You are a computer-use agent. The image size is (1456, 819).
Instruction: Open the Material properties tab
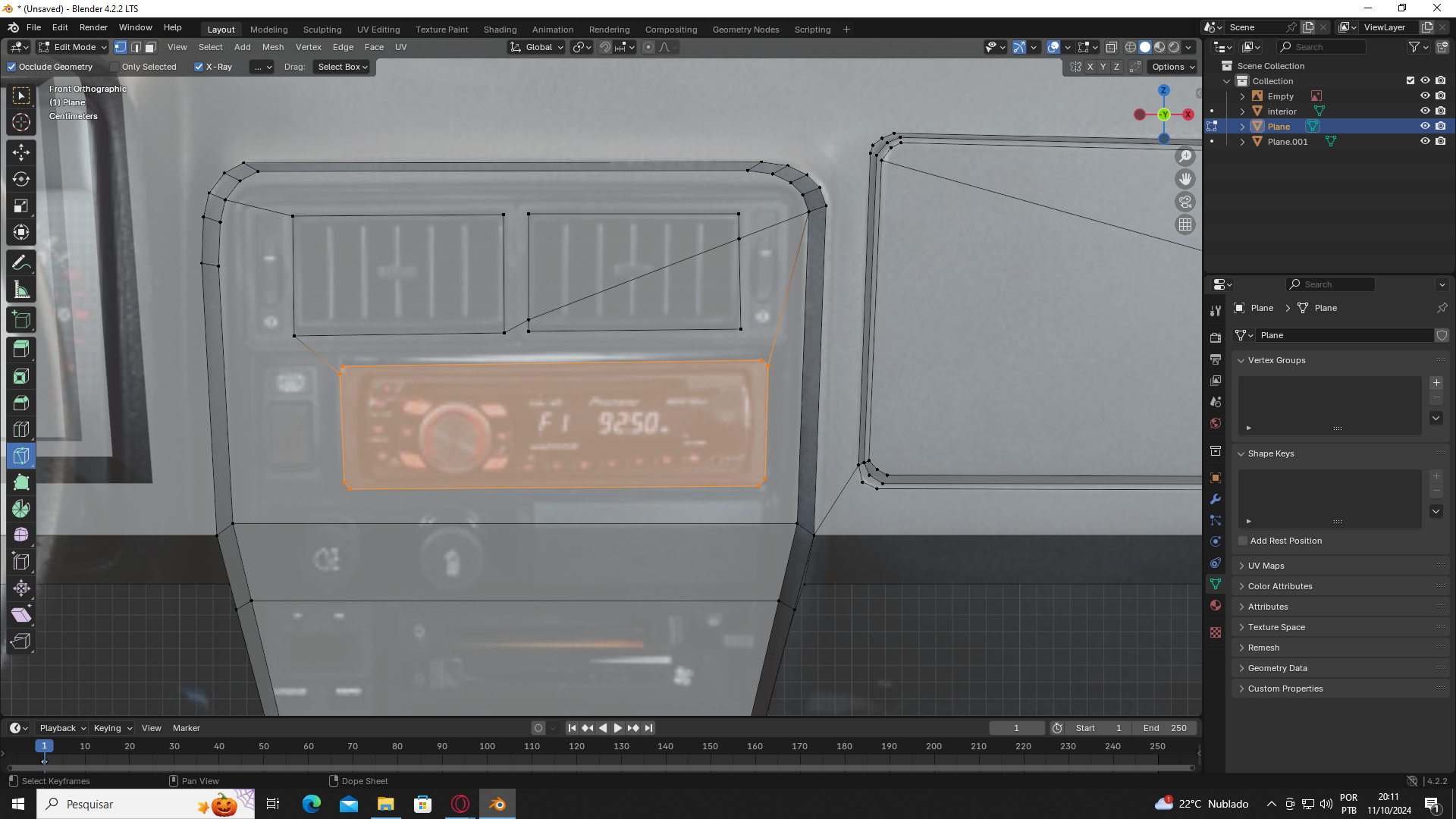click(1216, 605)
